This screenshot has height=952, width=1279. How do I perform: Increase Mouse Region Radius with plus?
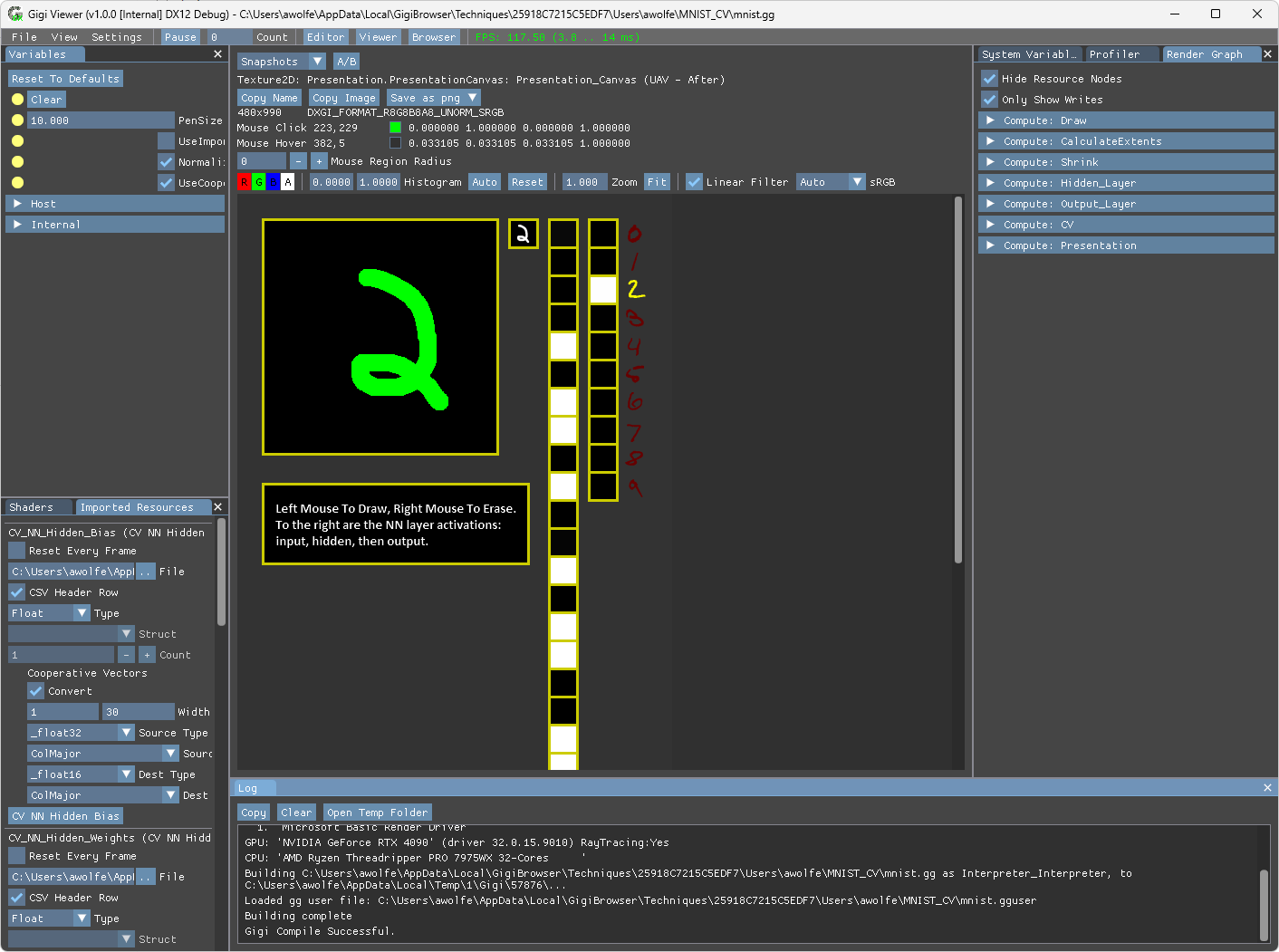(x=319, y=161)
